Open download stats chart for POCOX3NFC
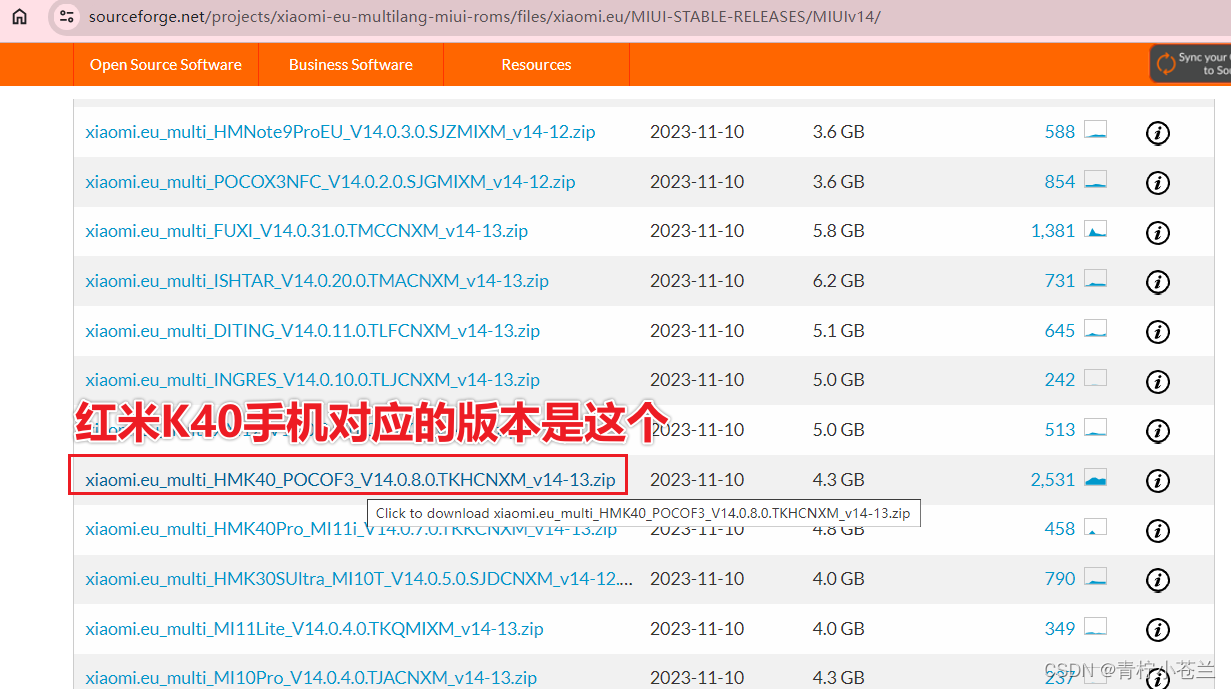Viewport: 1231px width, 689px height. click(1096, 180)
